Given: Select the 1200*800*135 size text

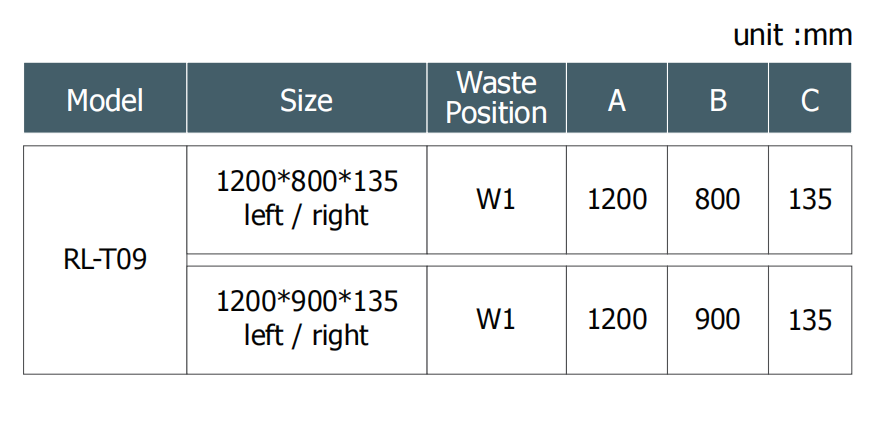Looking at the screenshot, I should point(307,182).
